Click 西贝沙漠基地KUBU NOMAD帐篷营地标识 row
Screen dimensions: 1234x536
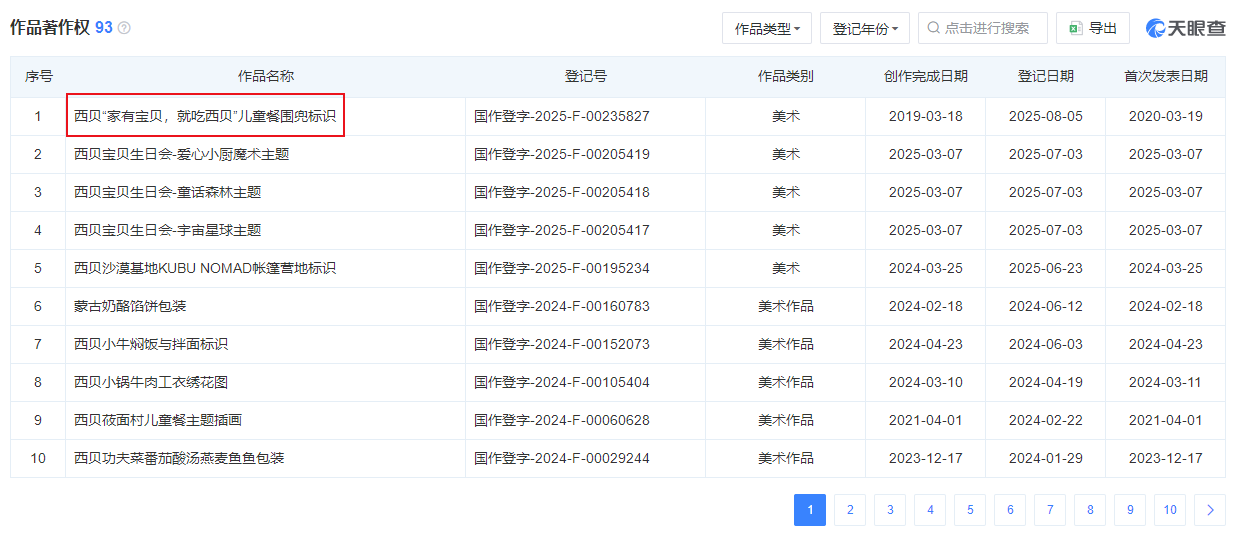205,268
